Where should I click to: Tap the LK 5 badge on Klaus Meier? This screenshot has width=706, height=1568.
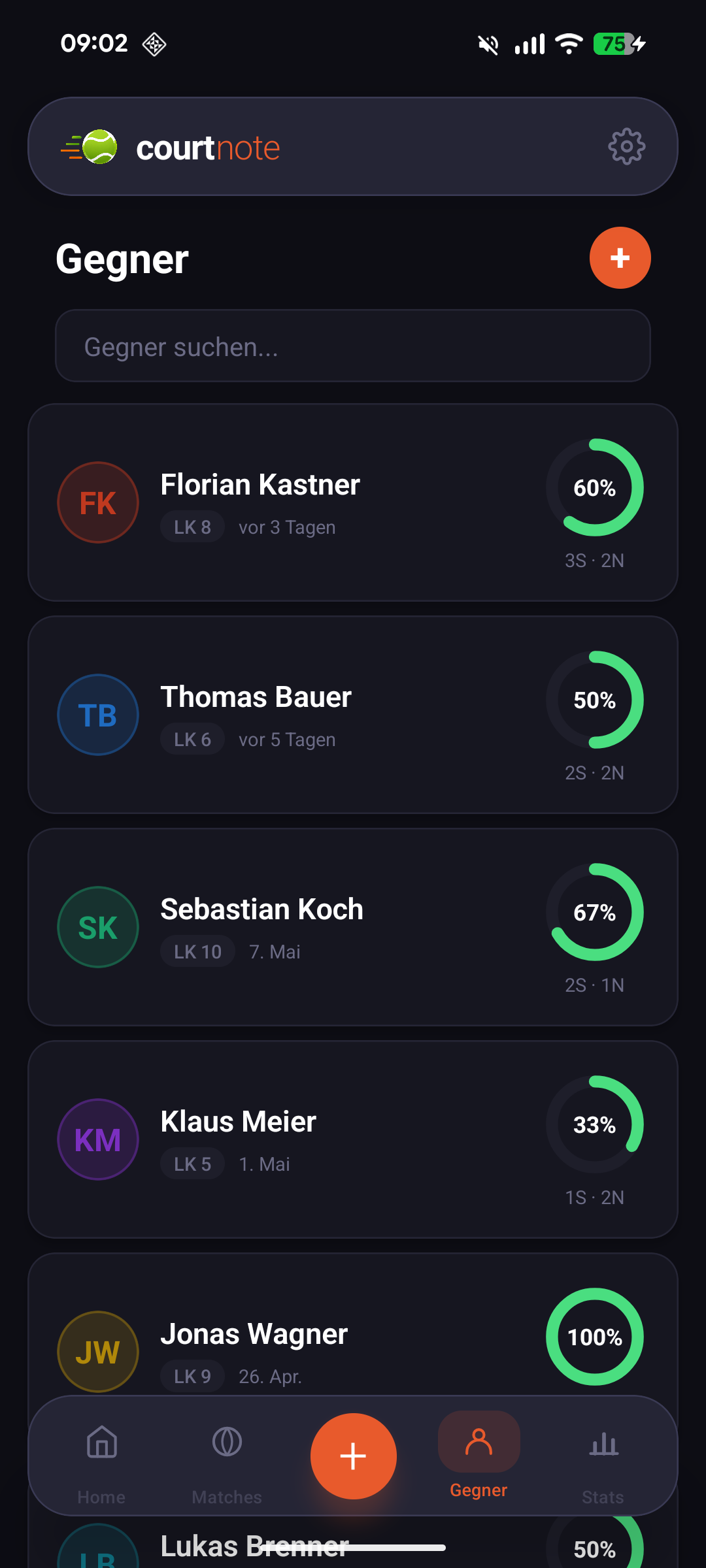coord(193,1164)
